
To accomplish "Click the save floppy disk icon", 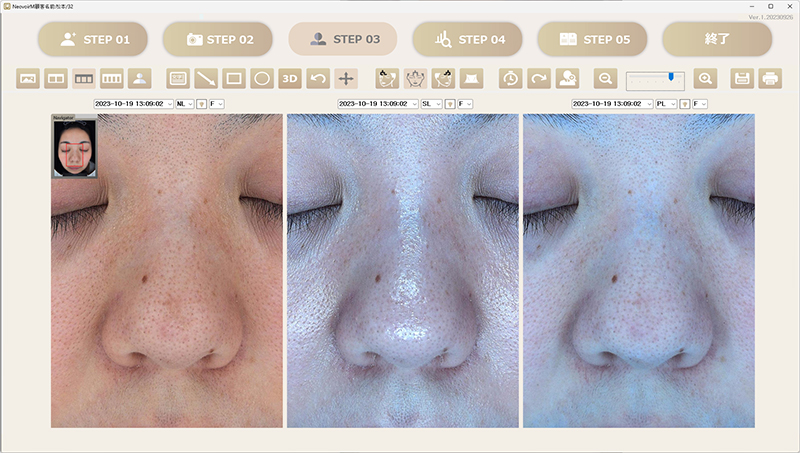I will (x=742, y=78).
